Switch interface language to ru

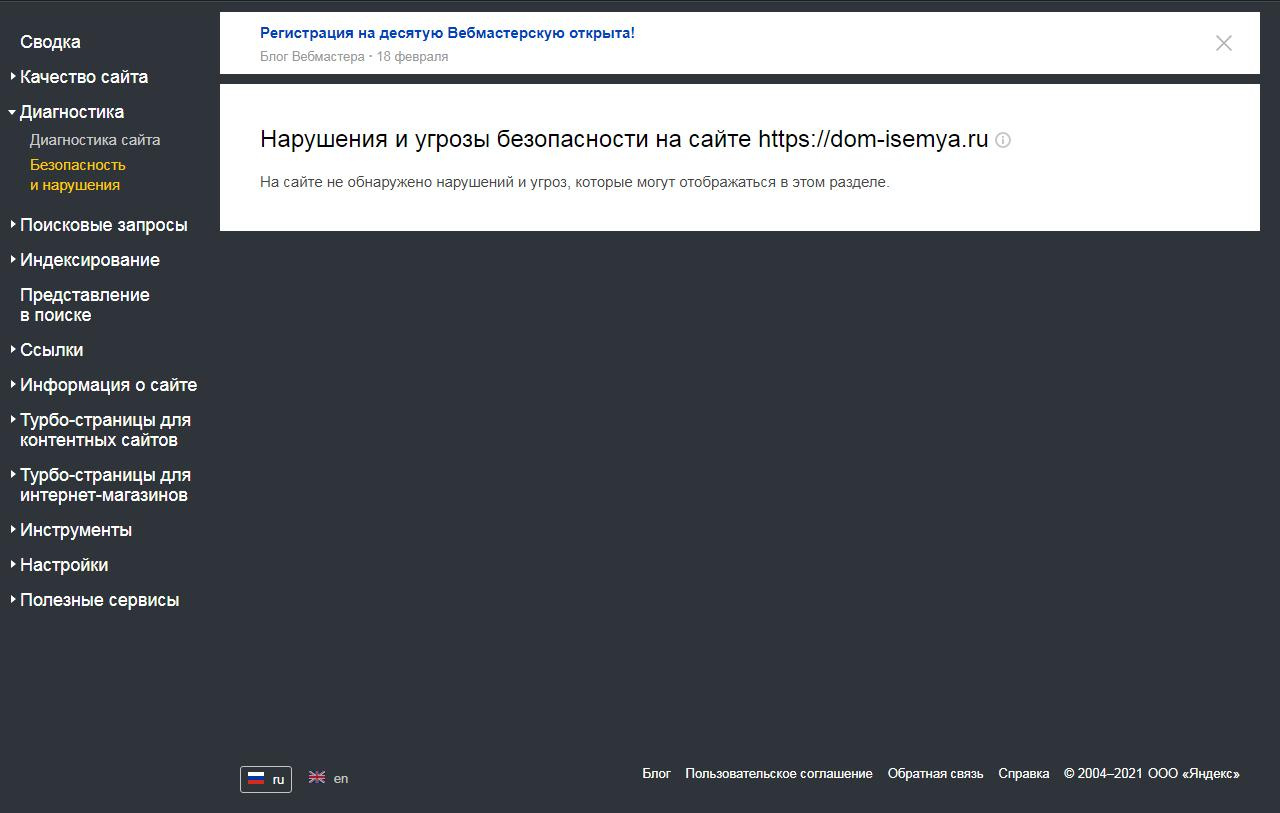266,779
